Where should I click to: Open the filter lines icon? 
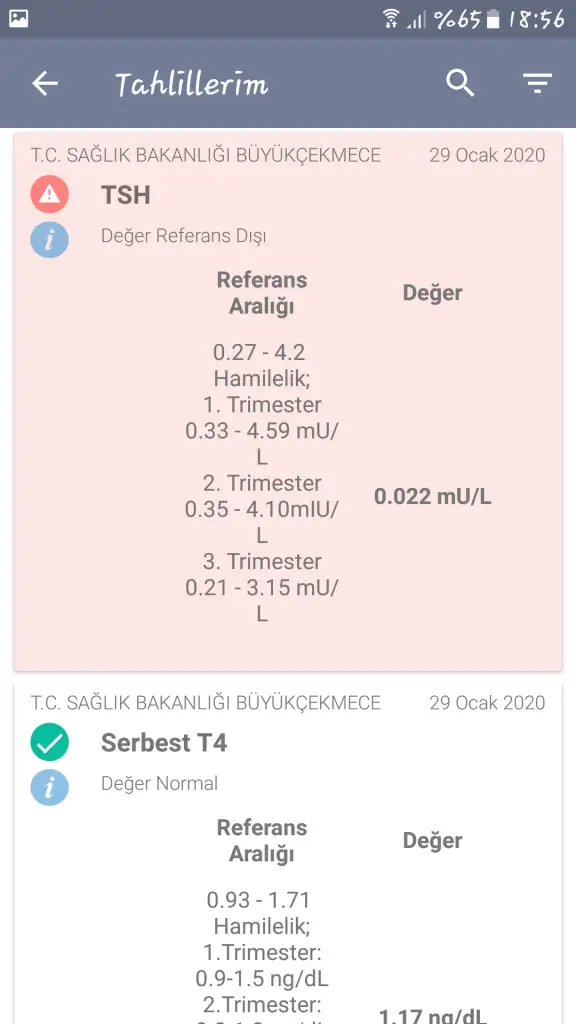[x=537, y=84]
